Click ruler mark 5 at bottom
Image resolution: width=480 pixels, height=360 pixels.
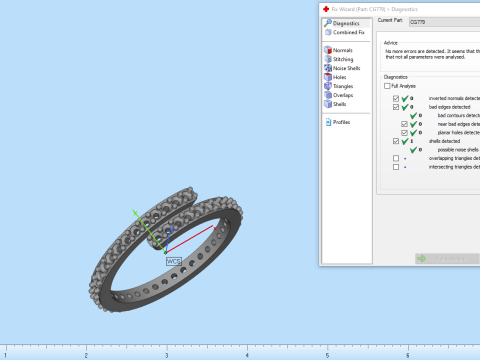[327, 356]
